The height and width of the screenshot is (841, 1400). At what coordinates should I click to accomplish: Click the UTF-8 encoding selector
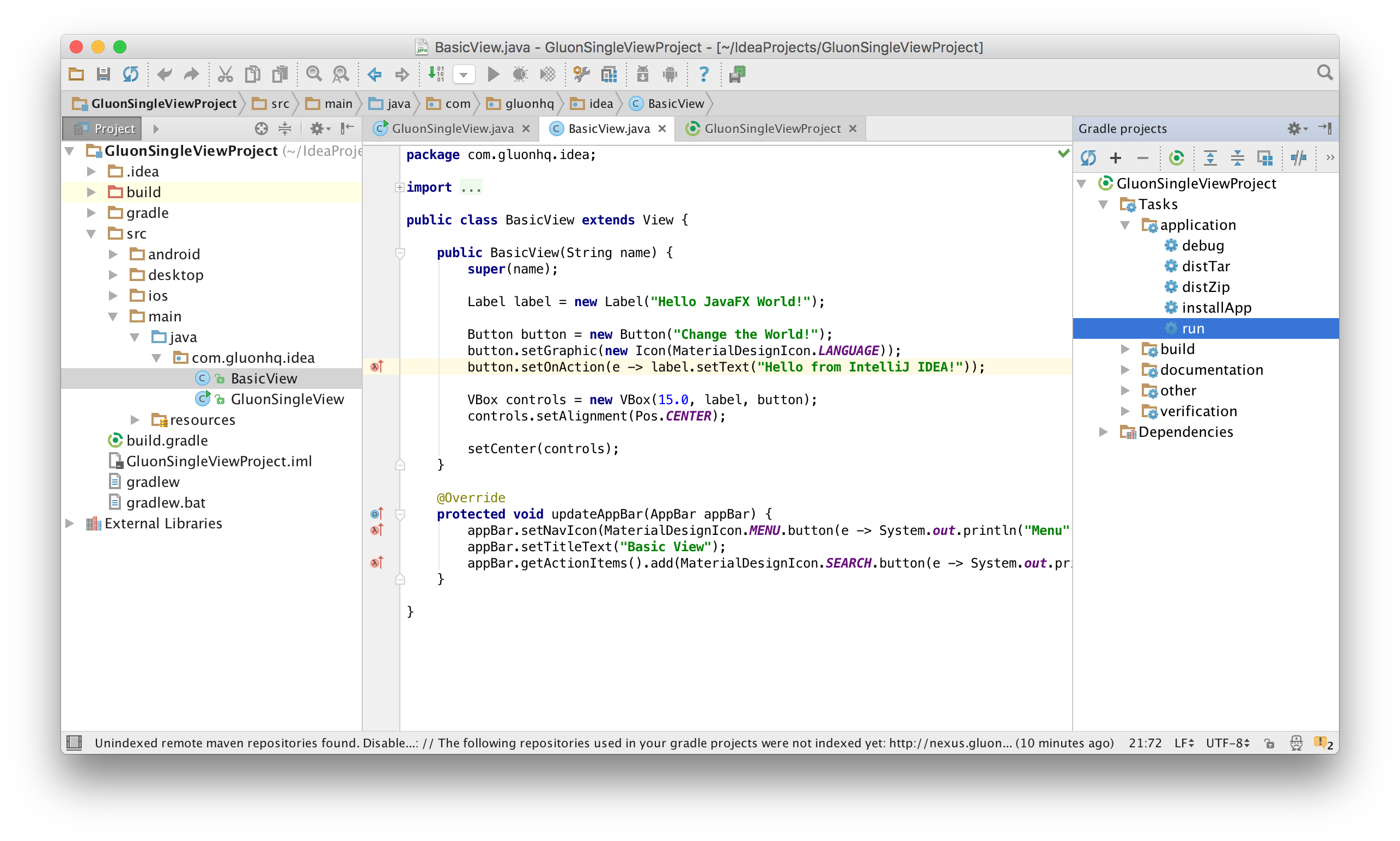[x=1227, y=743]
